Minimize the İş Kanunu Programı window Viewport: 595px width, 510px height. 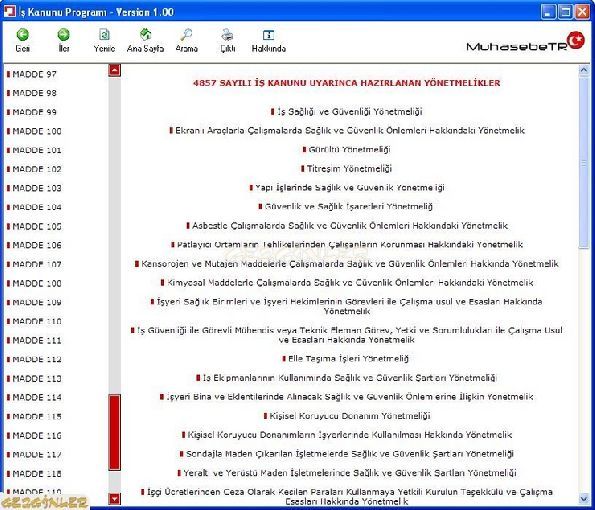pyautogui.click(x=548, y=12)
